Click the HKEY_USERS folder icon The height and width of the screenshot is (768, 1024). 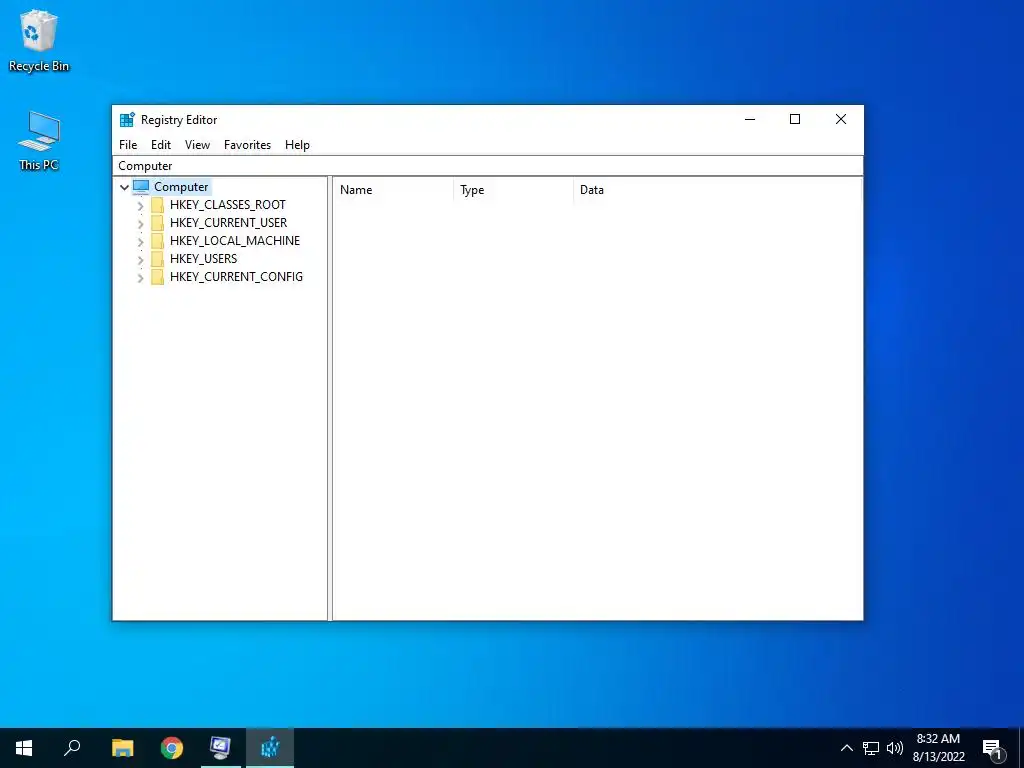[x=157, y=259]
